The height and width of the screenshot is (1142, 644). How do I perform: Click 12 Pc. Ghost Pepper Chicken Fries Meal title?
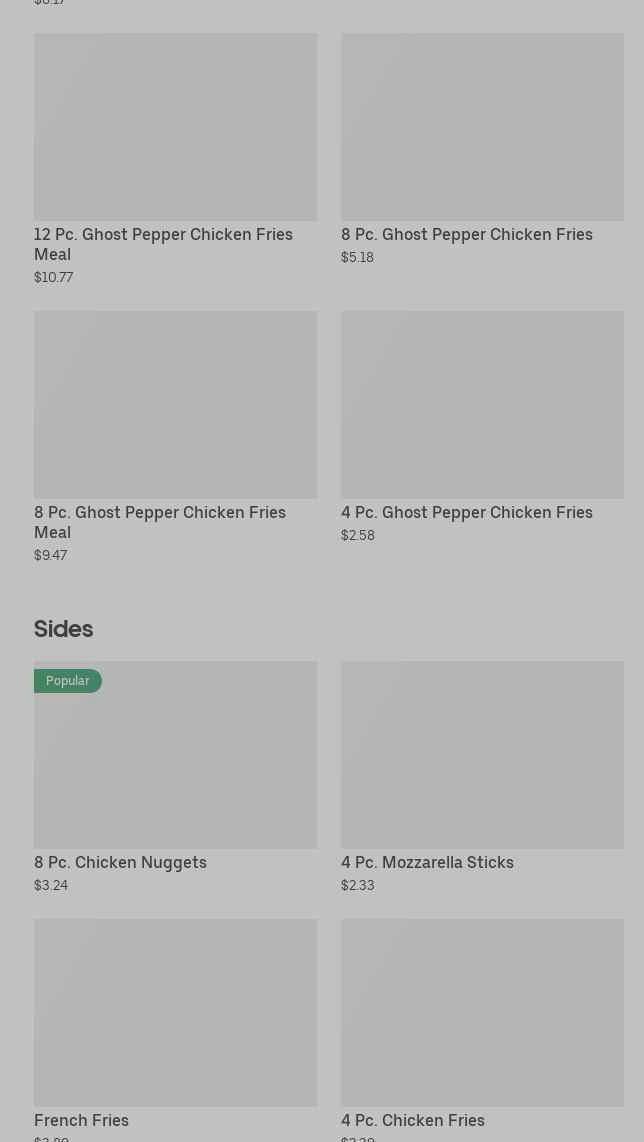point(163,244)
